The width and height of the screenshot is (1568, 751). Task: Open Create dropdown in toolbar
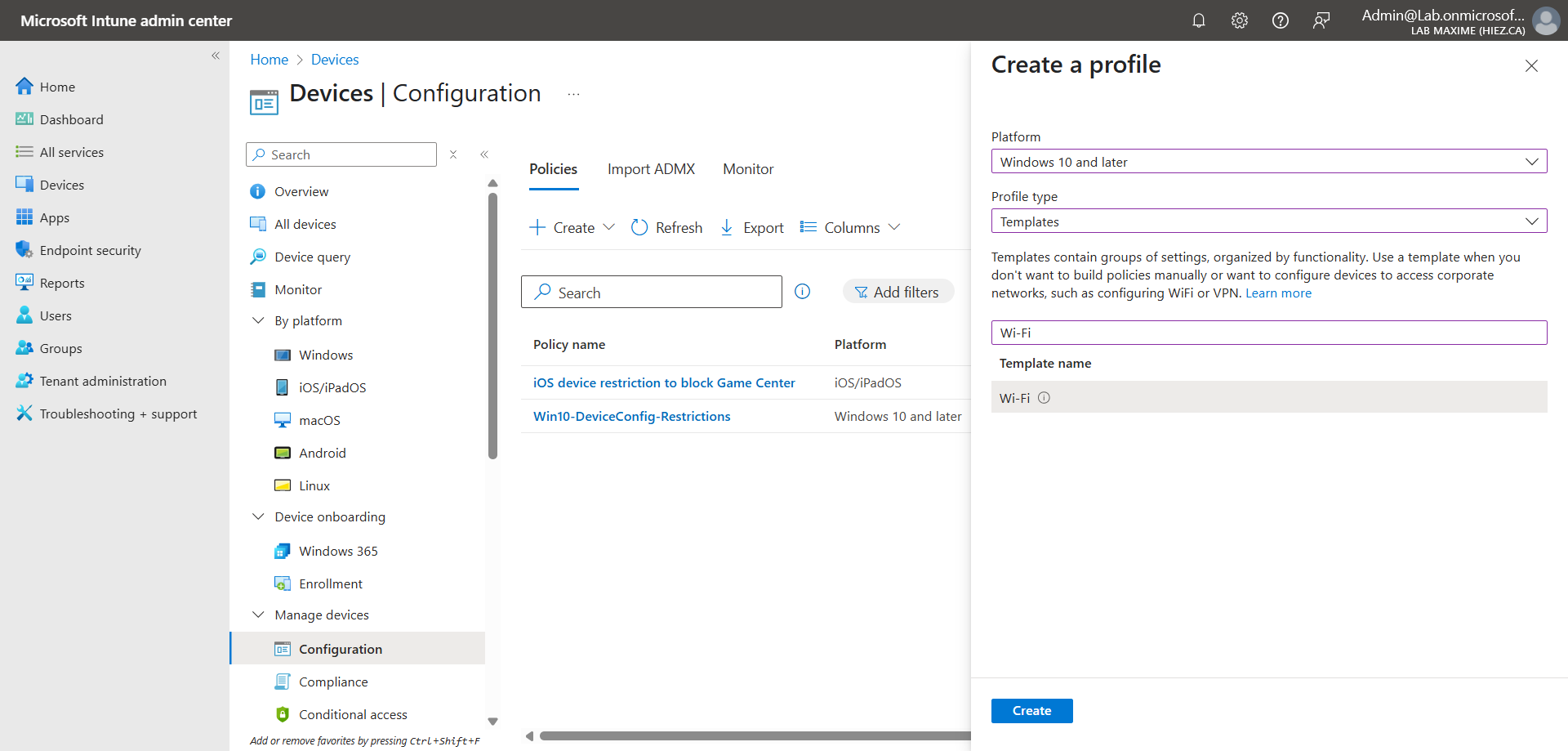point(572,228)
